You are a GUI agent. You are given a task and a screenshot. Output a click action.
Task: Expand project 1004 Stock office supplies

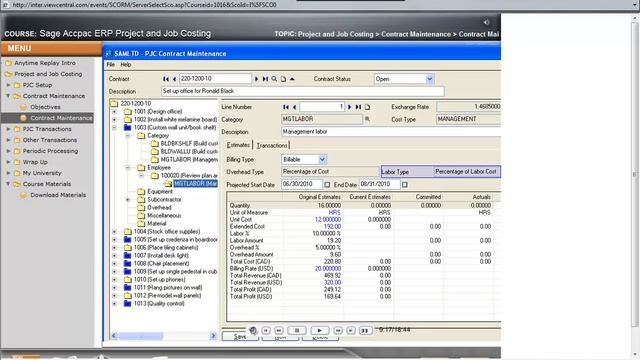click(x=114, y=231)
